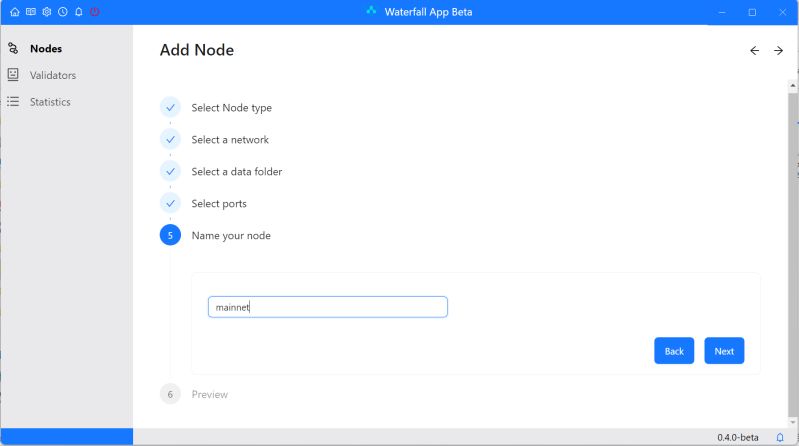Screen dimensions: 799x446
Task: Click the scrollbar down arrow
Action: point(792,422)
